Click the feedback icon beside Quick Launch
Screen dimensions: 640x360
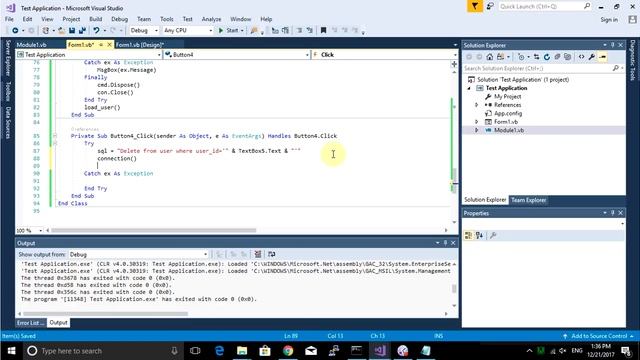click(490, 7)
